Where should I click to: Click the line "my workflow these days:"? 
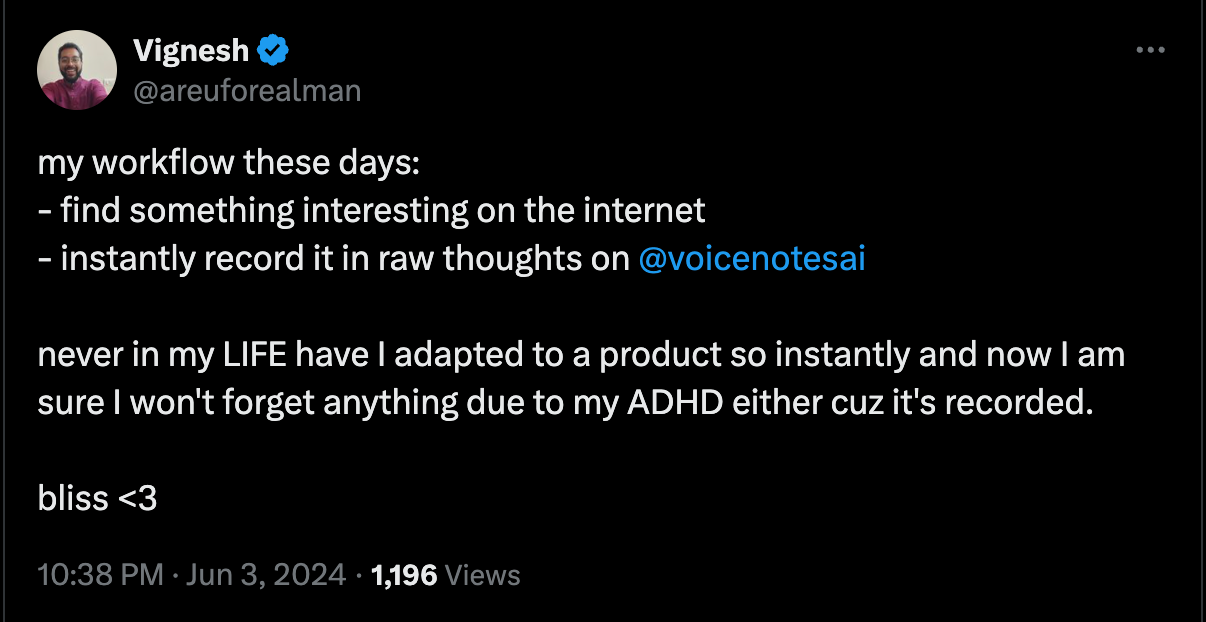pyautogui.click(x=228, y=163)
